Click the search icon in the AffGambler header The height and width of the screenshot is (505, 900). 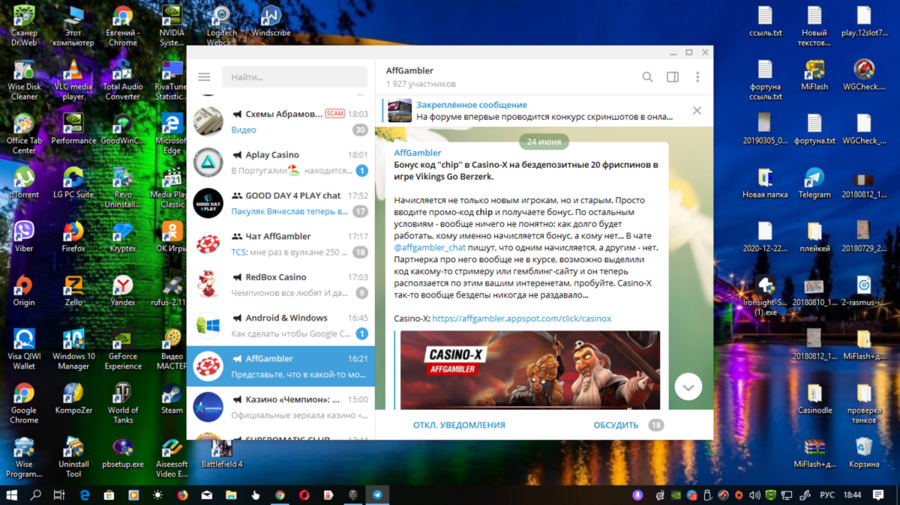pos(647,77)
